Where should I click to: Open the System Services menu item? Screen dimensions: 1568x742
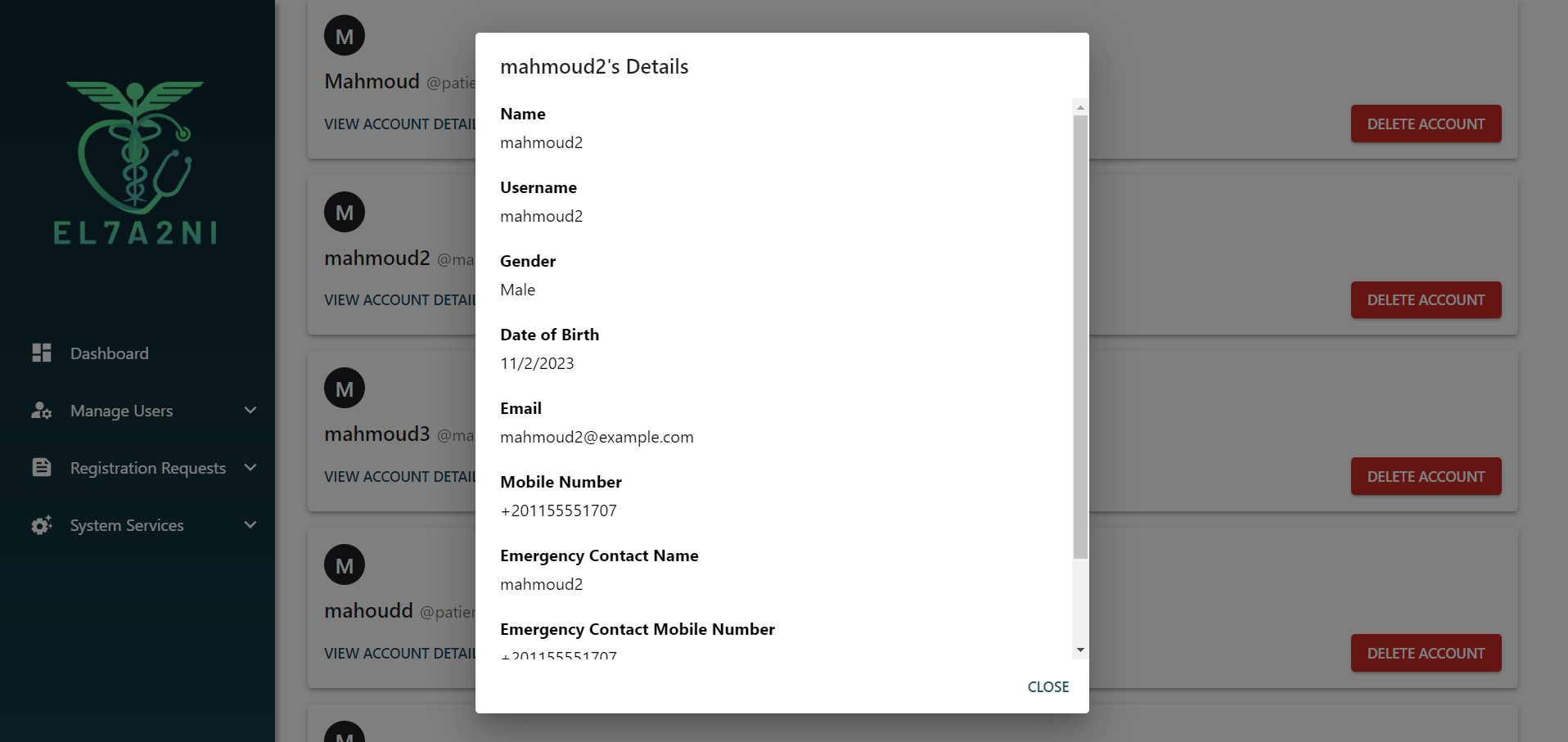click(x=137, y=524)
